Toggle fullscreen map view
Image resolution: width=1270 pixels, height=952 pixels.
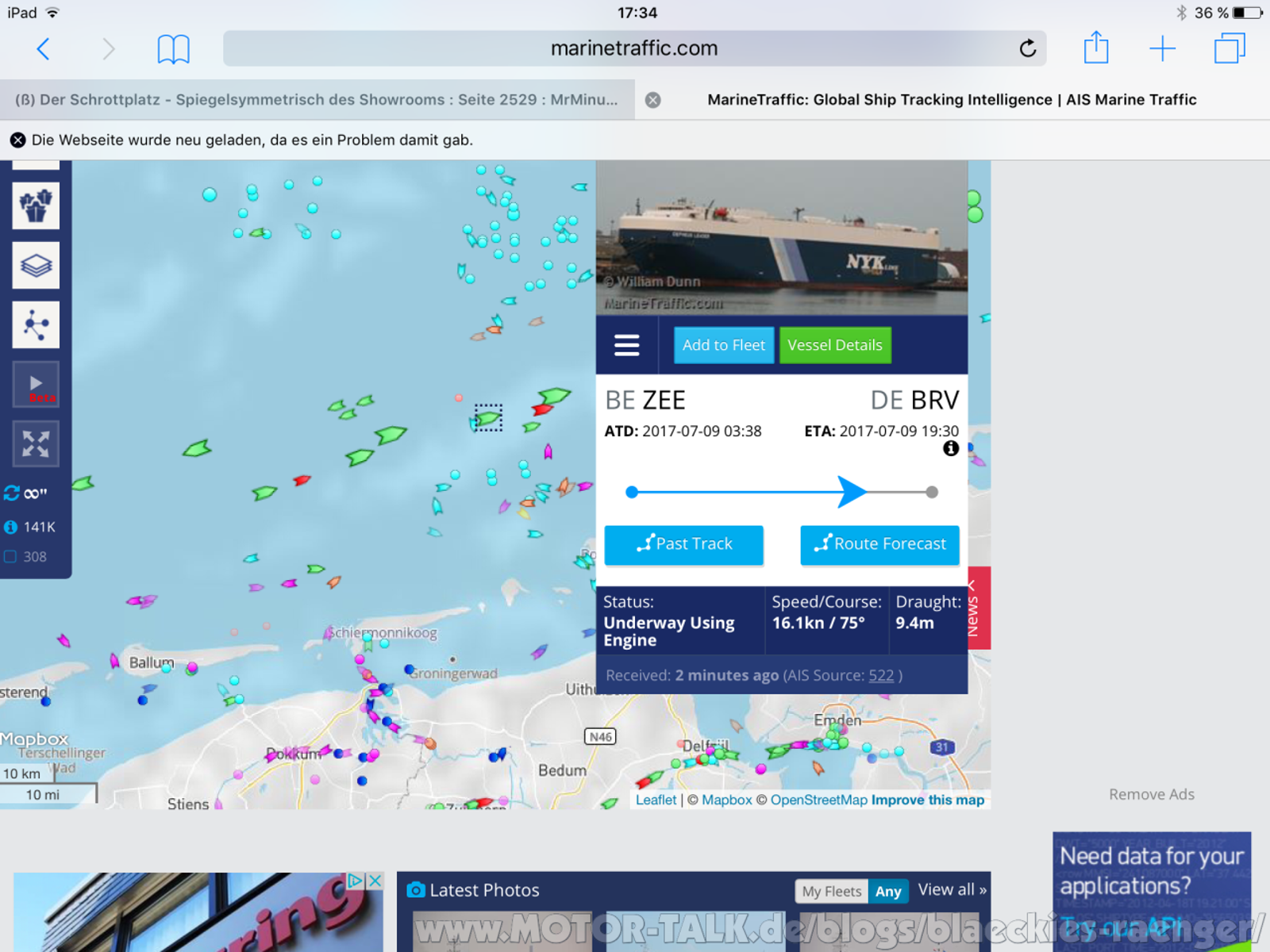[x=36, y=444]
